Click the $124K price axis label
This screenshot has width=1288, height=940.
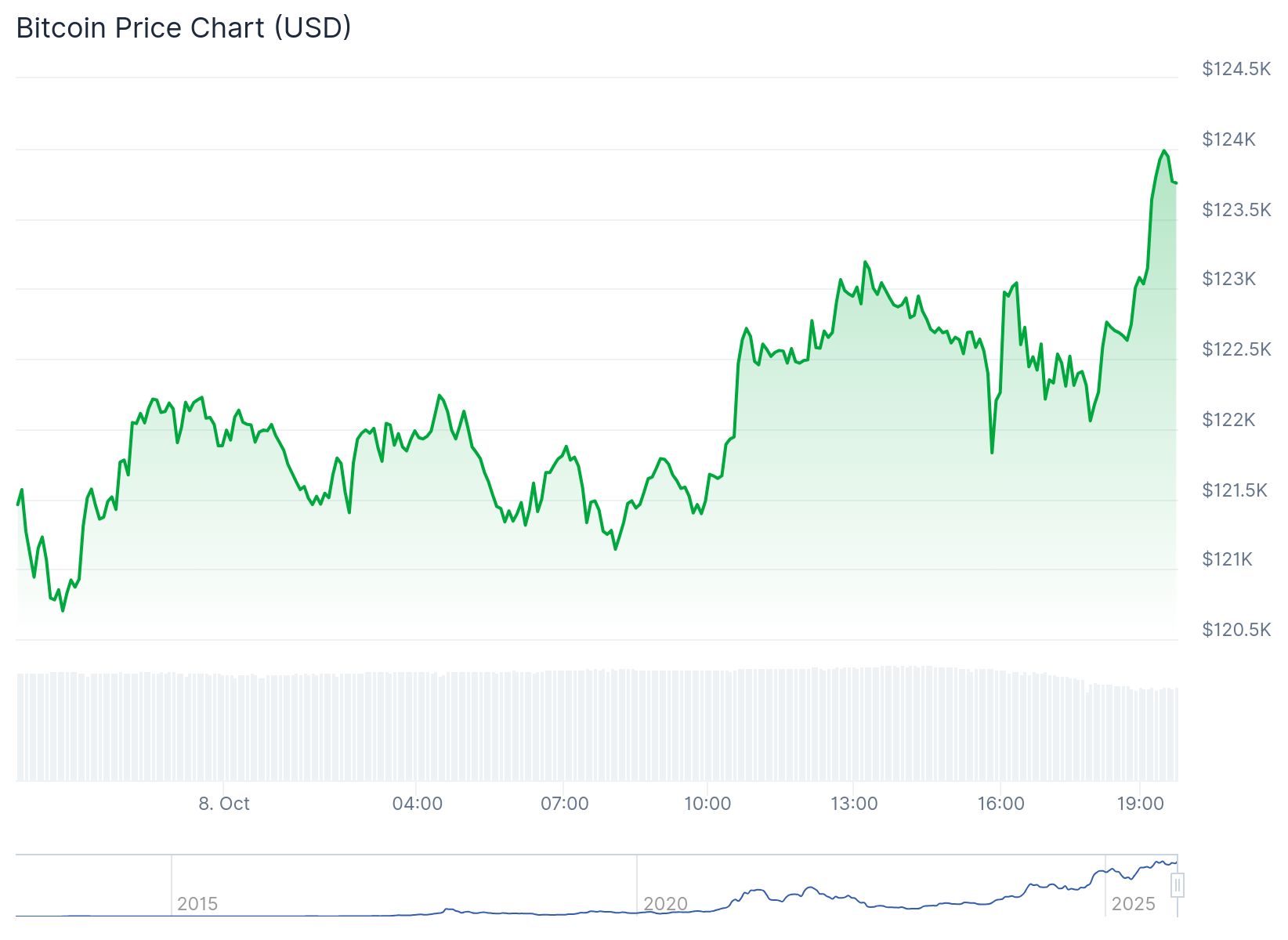pos(1228,139)
